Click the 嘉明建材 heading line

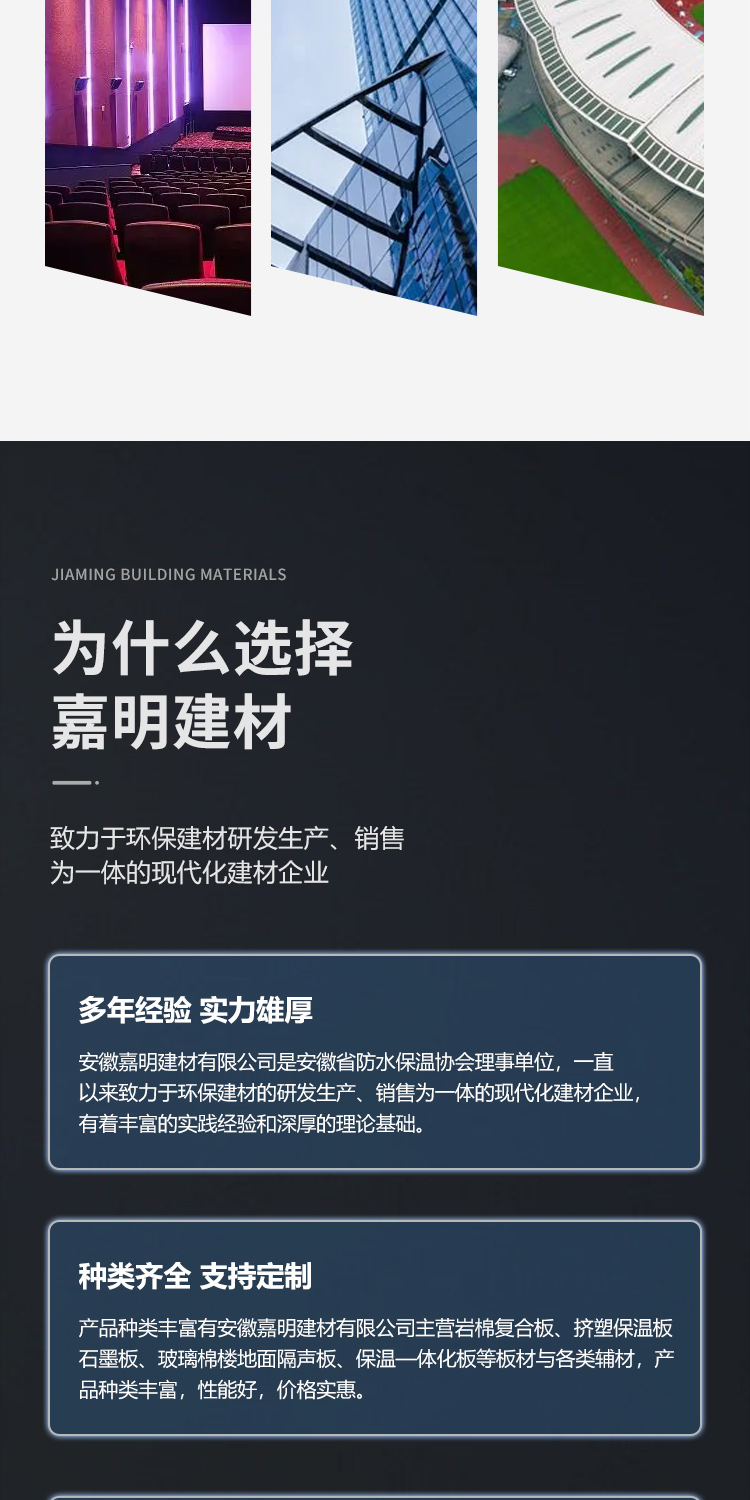[172, 722]
